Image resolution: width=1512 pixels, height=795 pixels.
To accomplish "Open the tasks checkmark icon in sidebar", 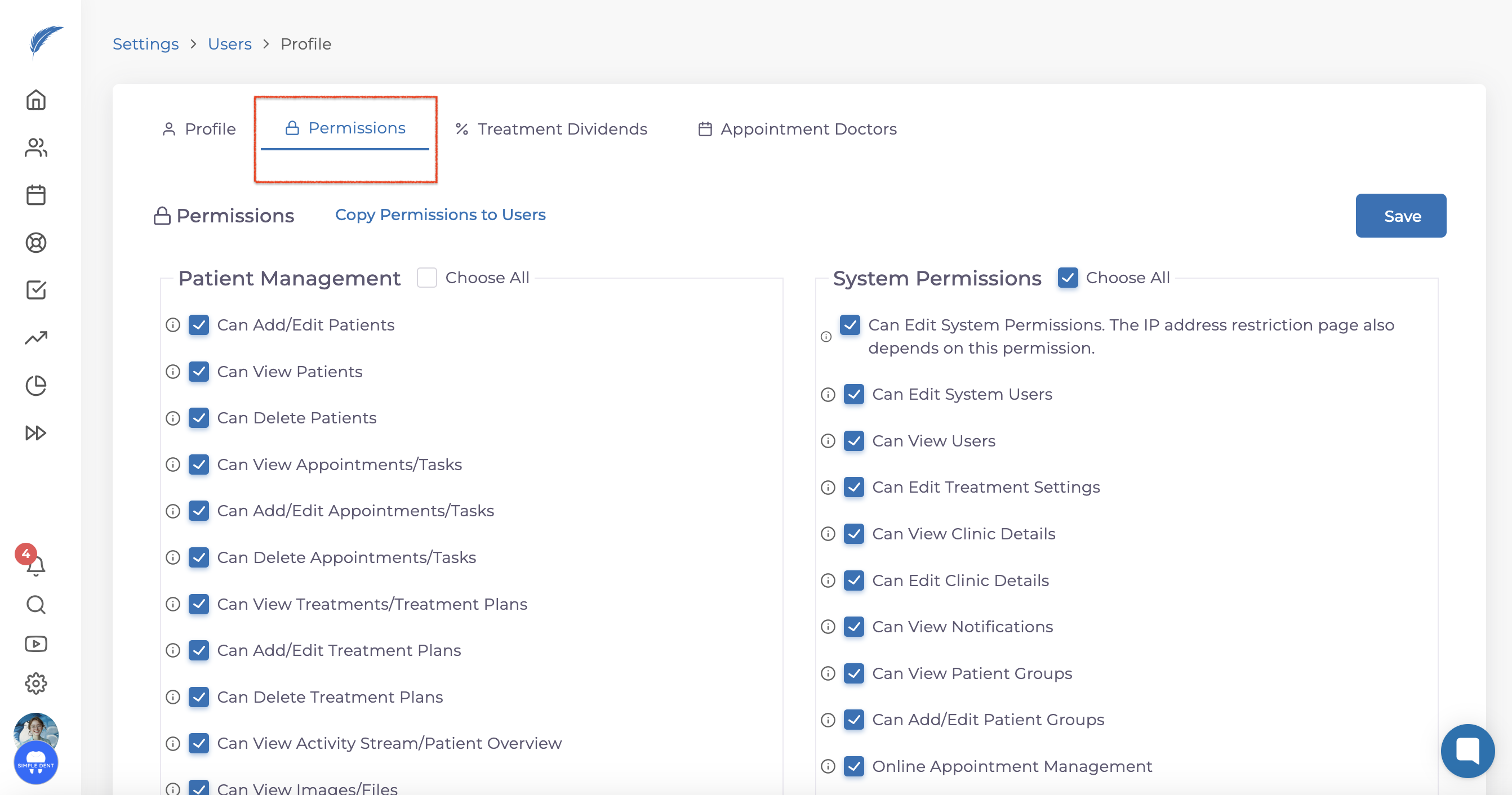I will (x=36, y=290).
